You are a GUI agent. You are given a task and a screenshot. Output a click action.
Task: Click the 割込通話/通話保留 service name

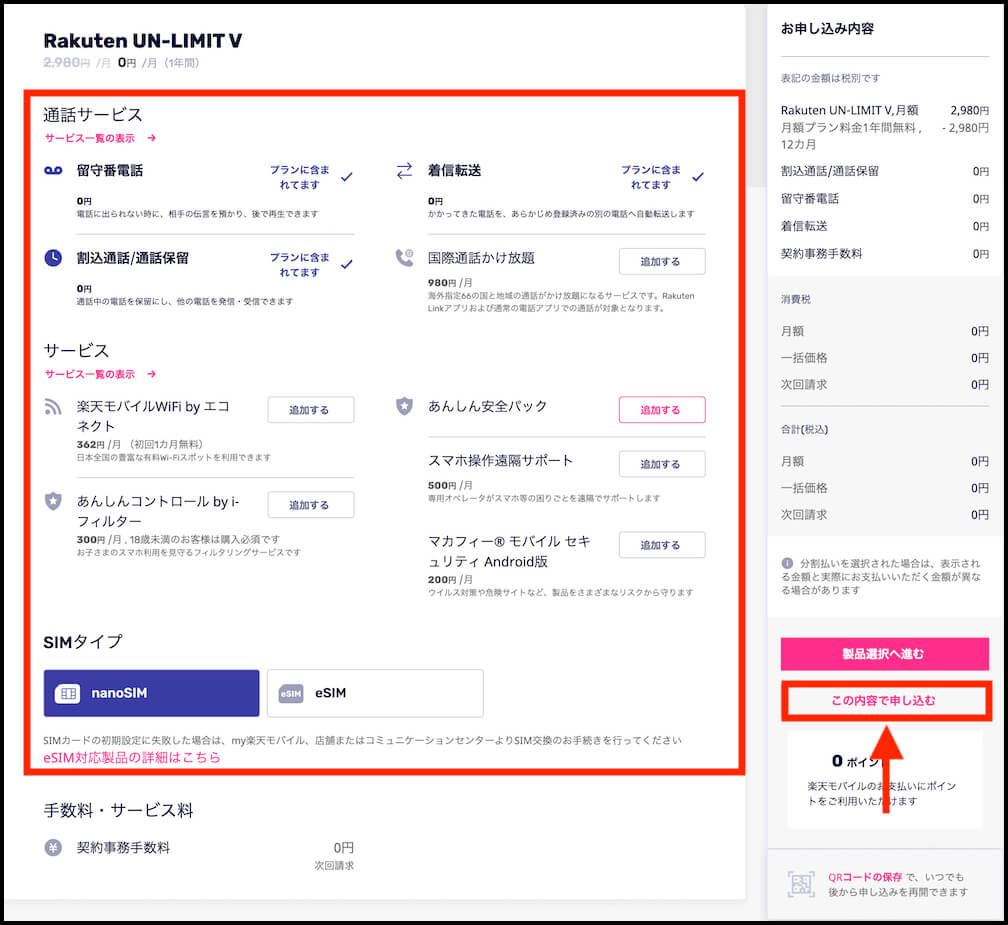point(132,258)
